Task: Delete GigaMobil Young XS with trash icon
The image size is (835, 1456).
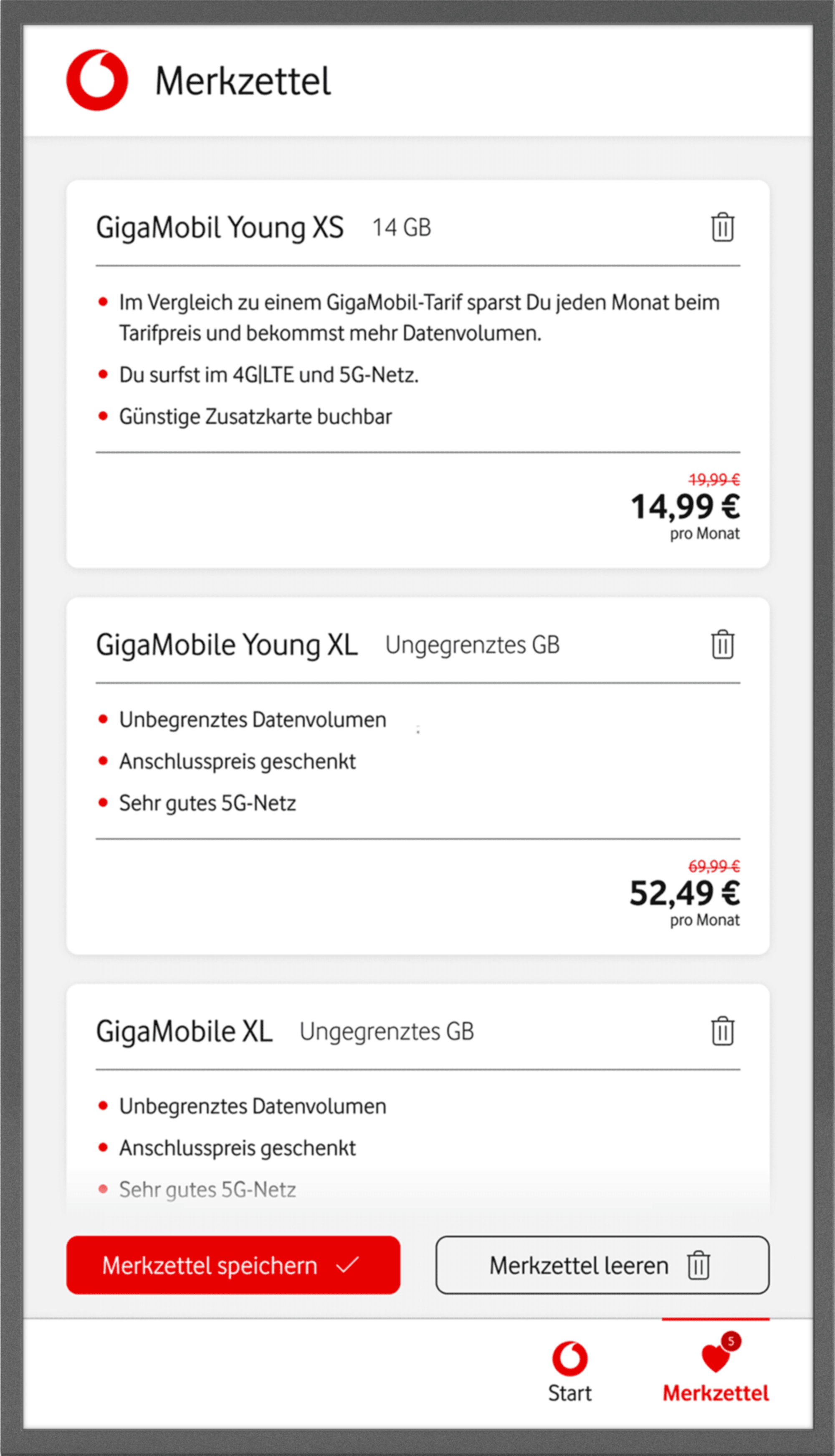Action: pos(722,227)
